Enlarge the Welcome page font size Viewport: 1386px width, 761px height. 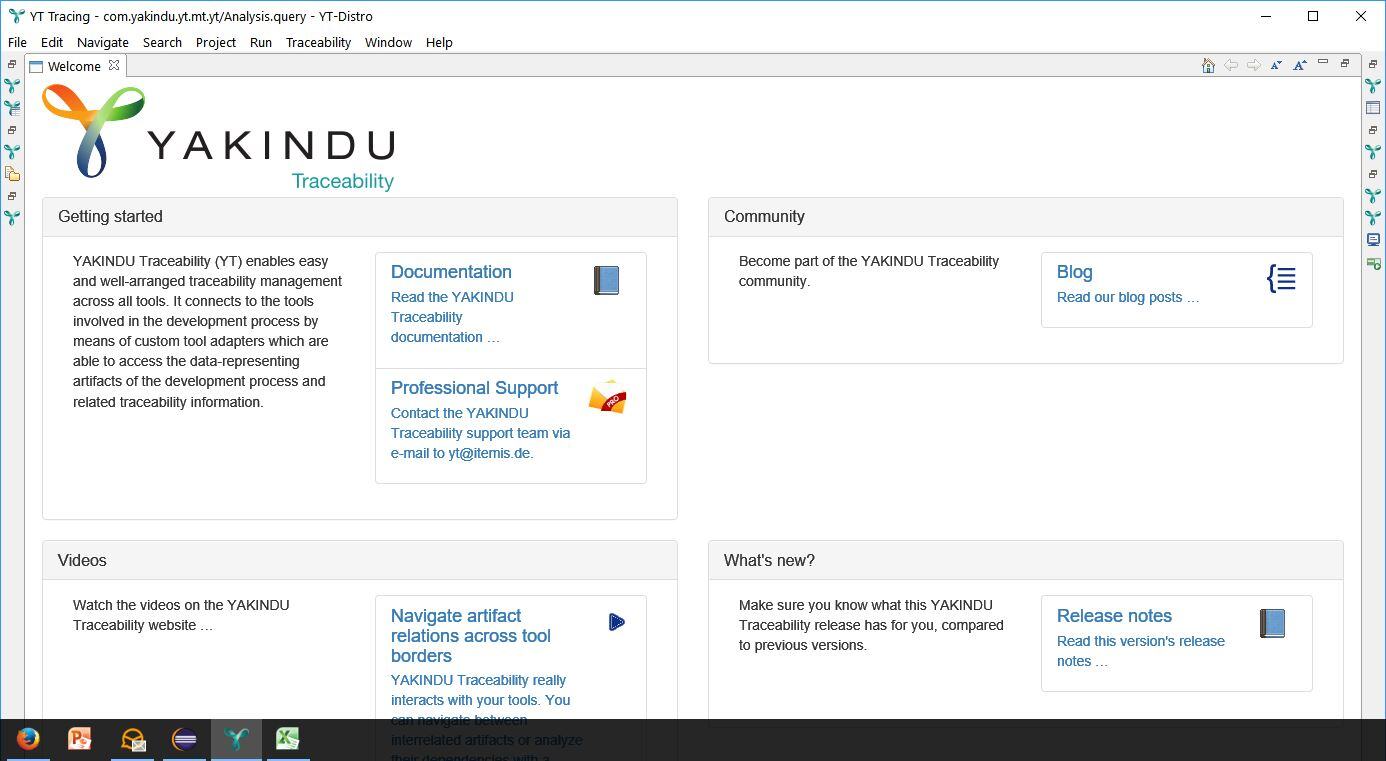pyautogui.click(x=1300, y=66)
